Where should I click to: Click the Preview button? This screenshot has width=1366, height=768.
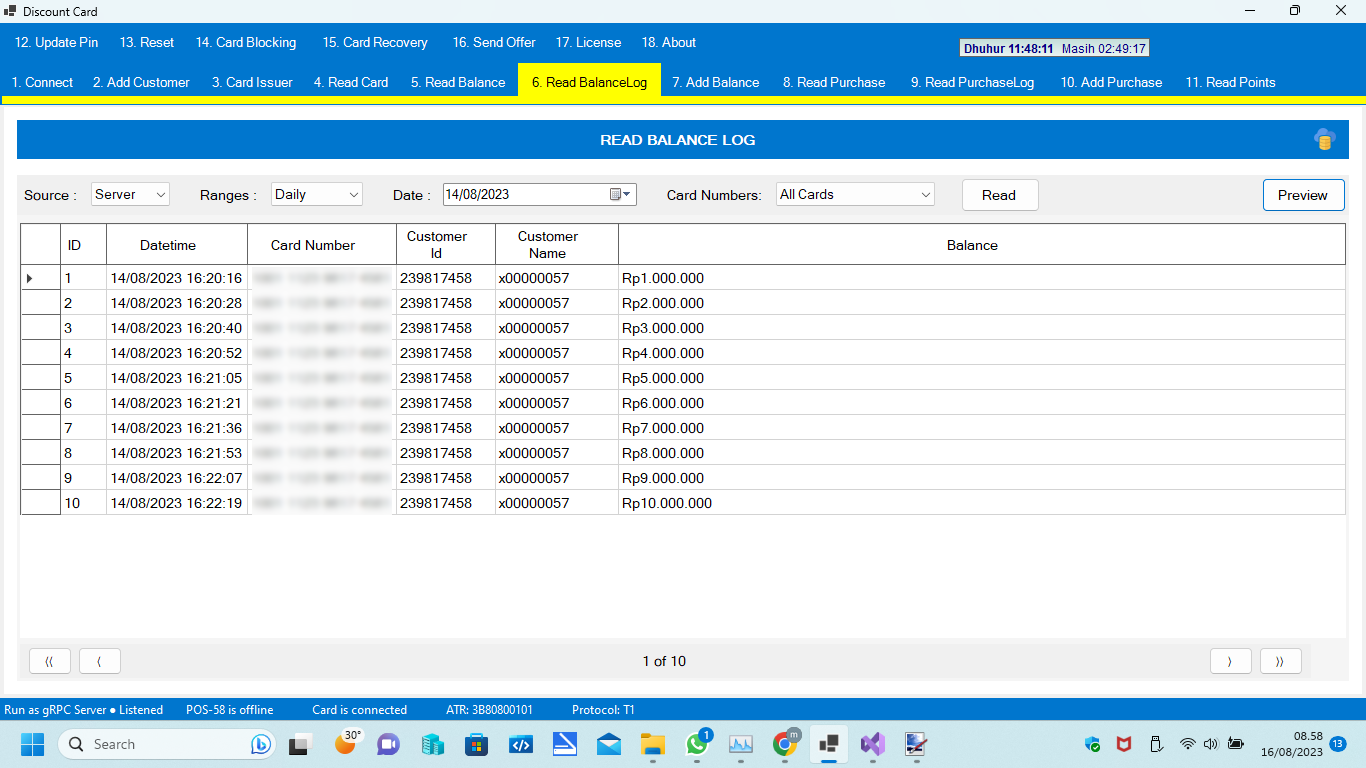point(1303,195)
